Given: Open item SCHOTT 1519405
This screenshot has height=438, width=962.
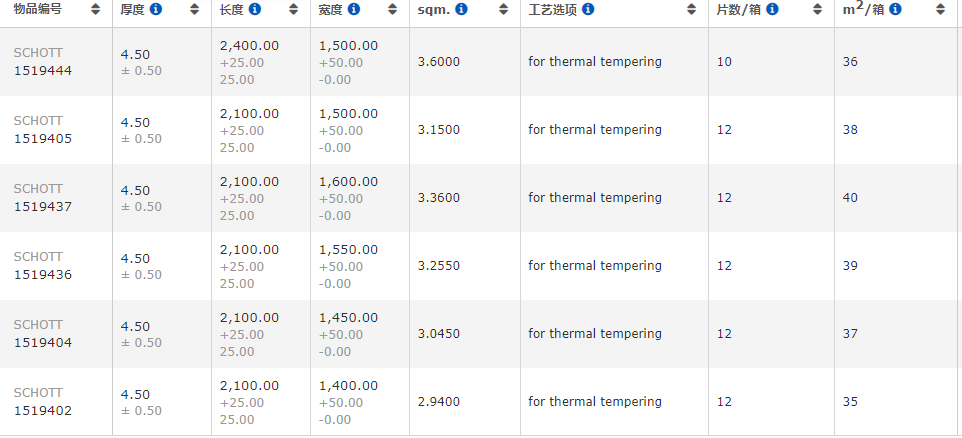Looking at the screenshot, I should coord(42,138).
